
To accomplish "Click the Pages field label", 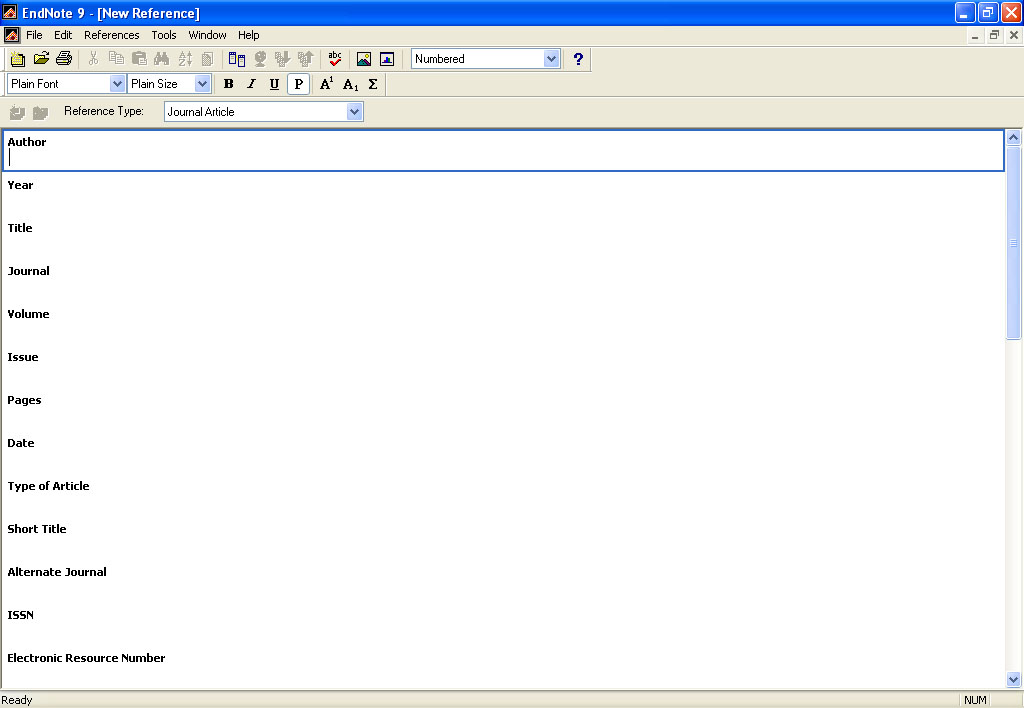I will click(24, 400).
